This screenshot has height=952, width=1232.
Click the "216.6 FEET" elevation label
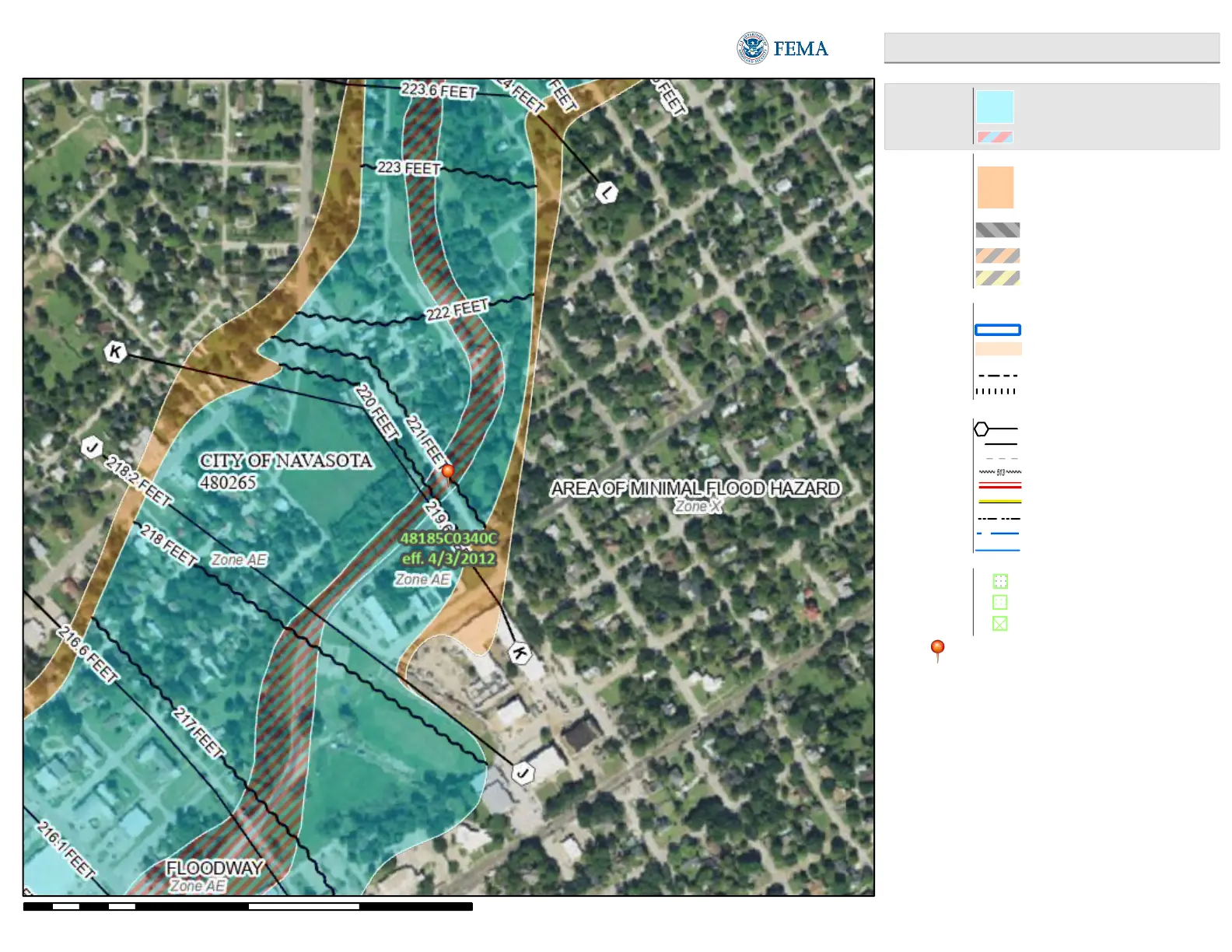(87, 655)
